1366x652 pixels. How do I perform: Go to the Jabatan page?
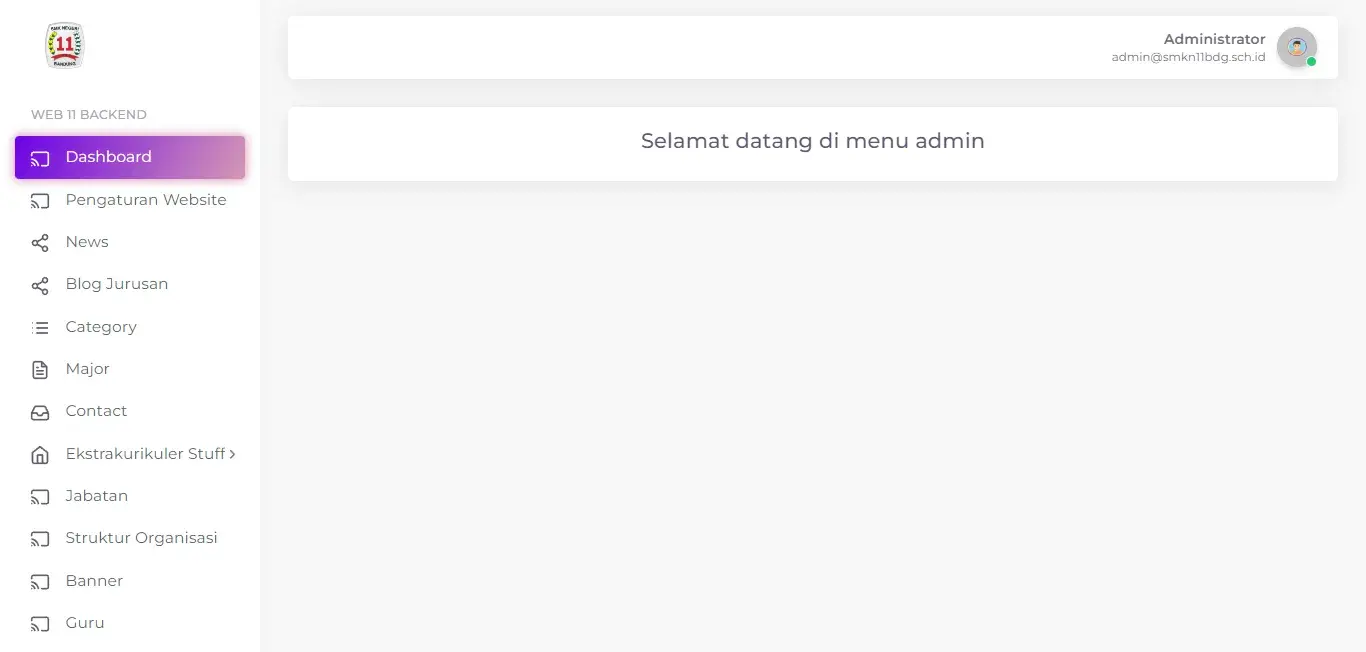tap(130, 496)
